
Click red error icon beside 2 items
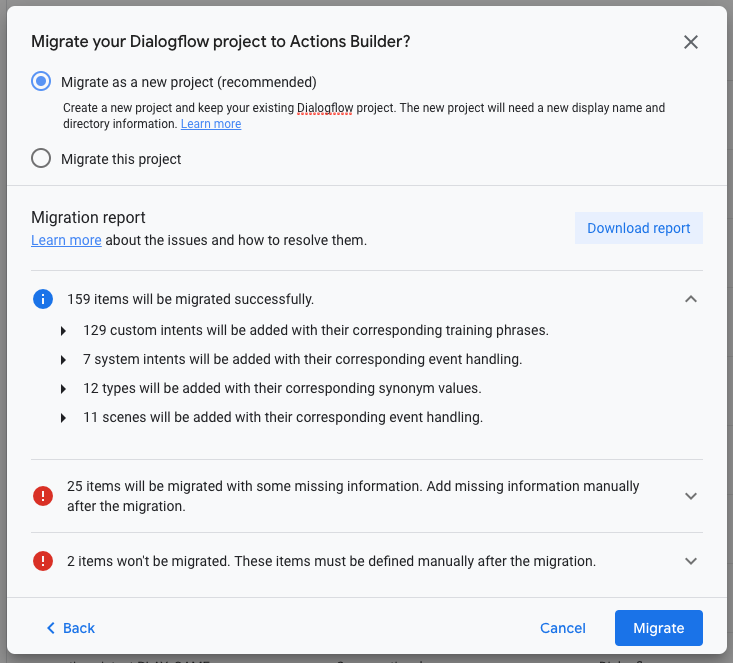click(42, 561)
